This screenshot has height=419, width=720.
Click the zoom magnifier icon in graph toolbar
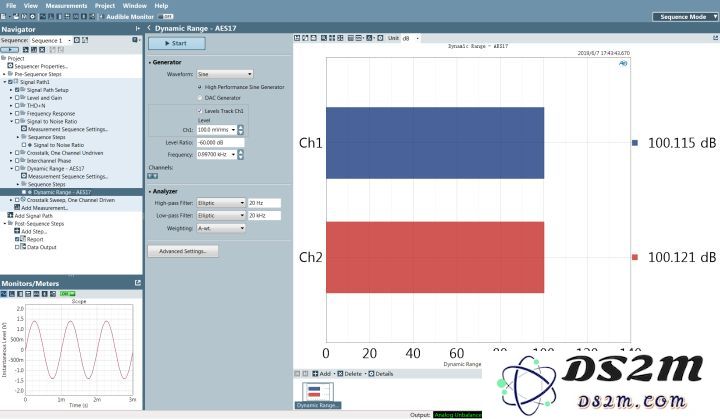[324, 38]
